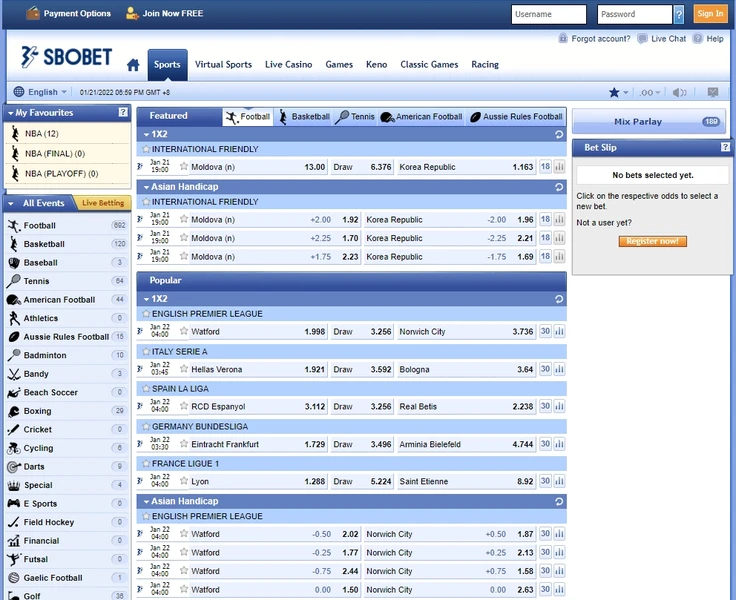Open statistics for Watford vs Norwich 1X2
The width and height of the screenshot is (736, 600).
[x=559, y=332]
